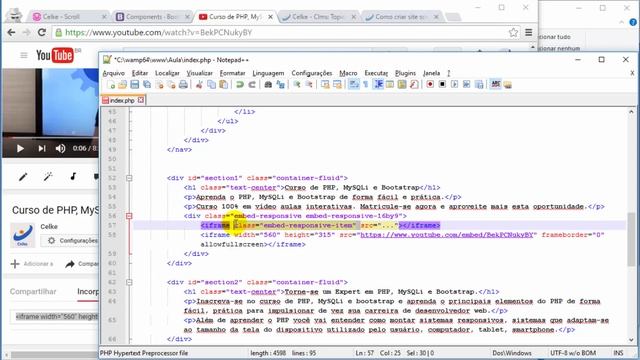Open the Plugins menu
Image resolution: width=640 pixels, height=360 pixels.
point(405,73)
